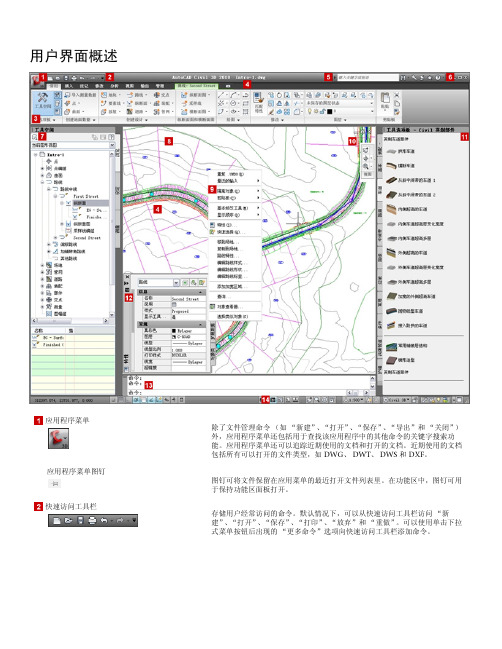Toggle the layer freeze sun icon in 图层 panel
502x649 pixels.
316,111
